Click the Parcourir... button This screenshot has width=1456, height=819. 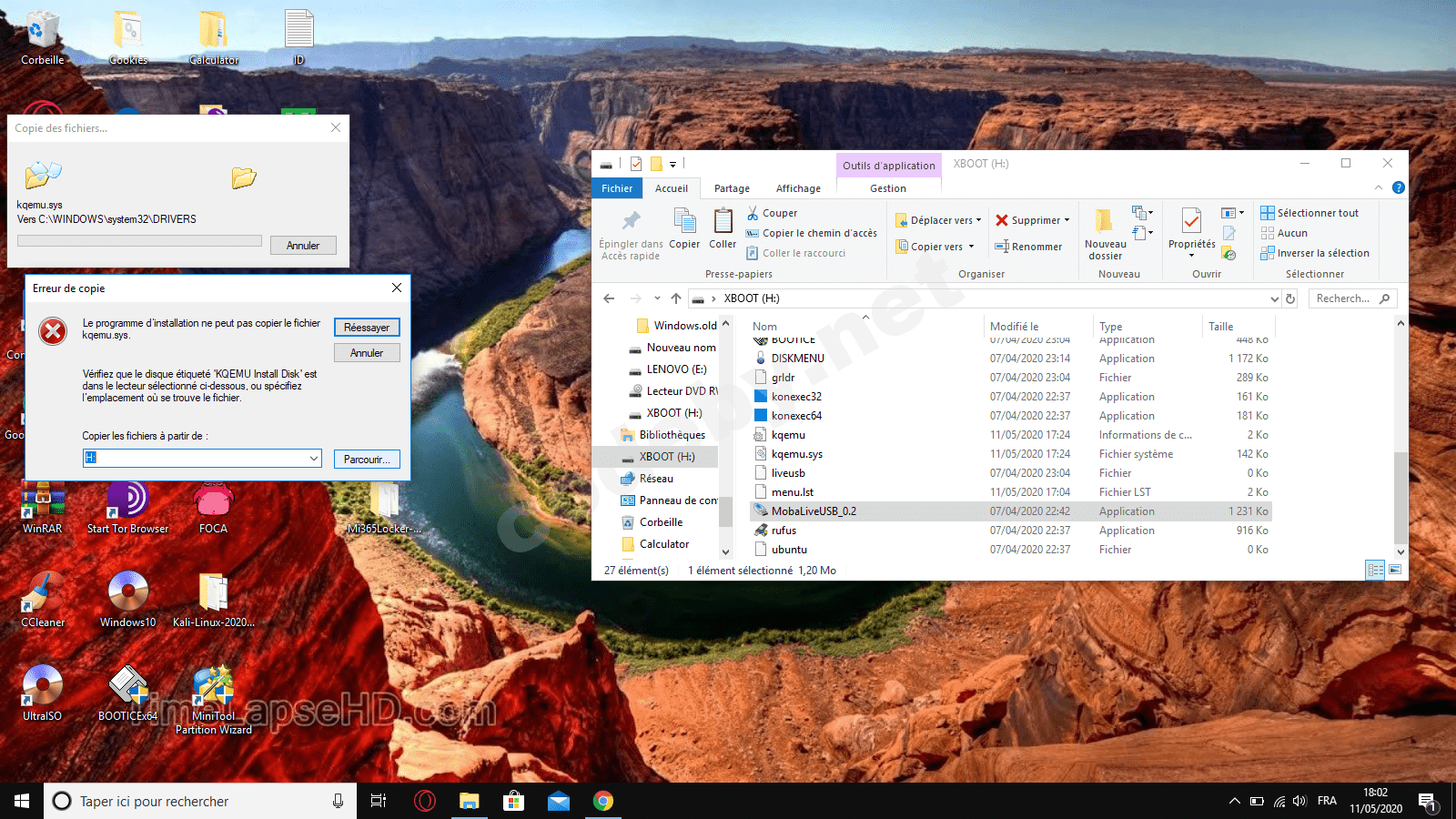(367, 460)
